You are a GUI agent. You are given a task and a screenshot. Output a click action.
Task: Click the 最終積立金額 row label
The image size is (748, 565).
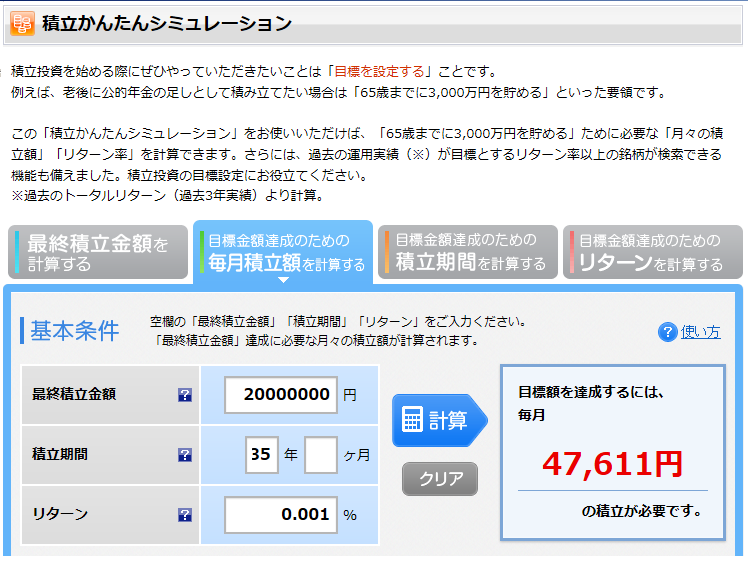(x=74, y=394)
